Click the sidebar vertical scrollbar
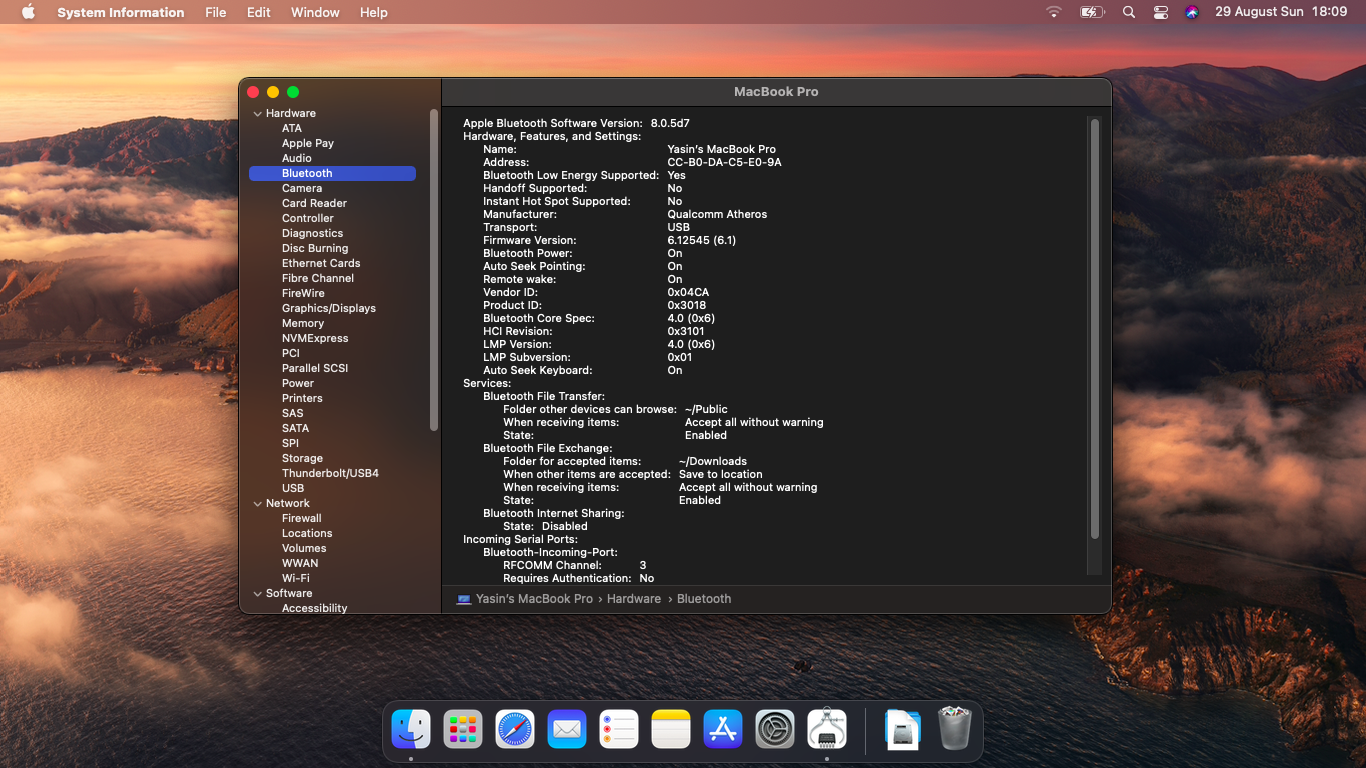The height and width of the screenshot is (768, 1366). coord(434,270)
